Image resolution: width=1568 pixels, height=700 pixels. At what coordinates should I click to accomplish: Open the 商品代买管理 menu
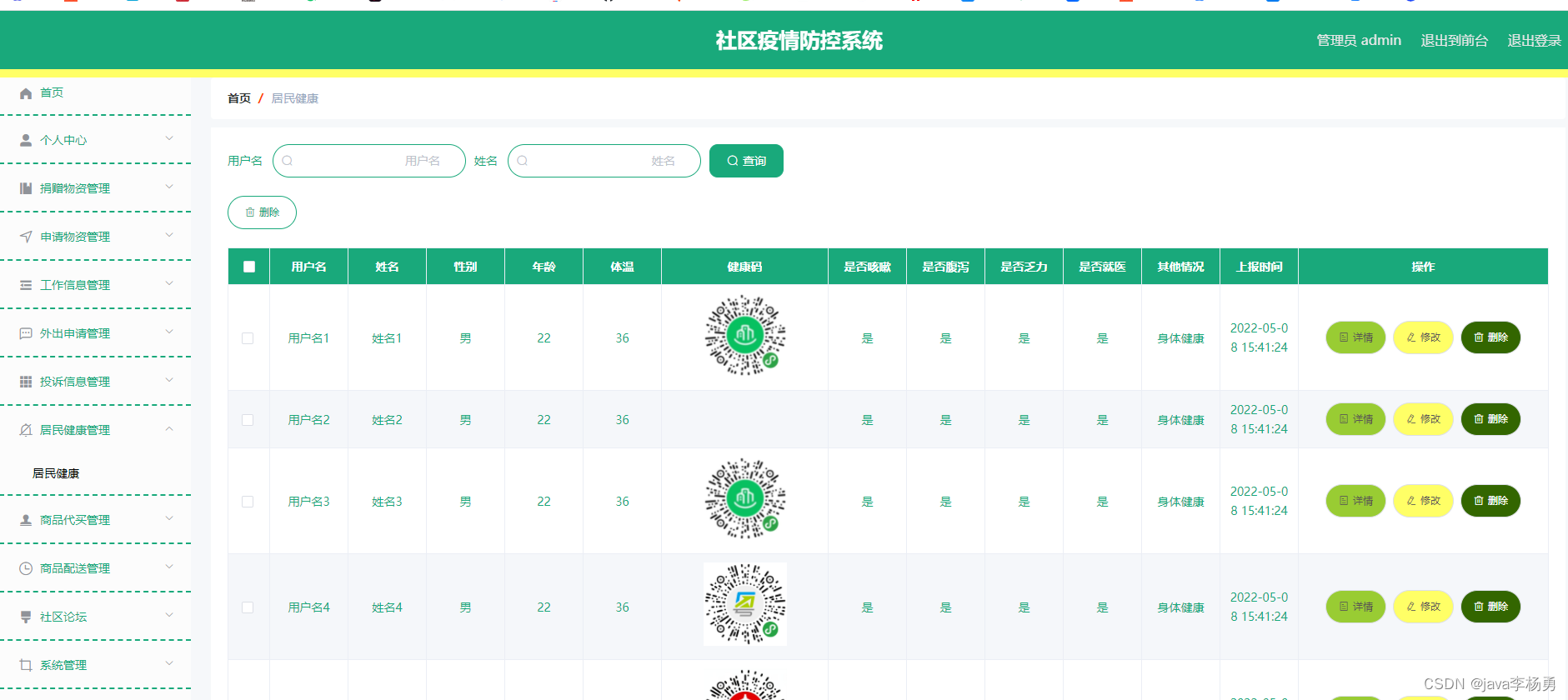(x=75, y=520)
